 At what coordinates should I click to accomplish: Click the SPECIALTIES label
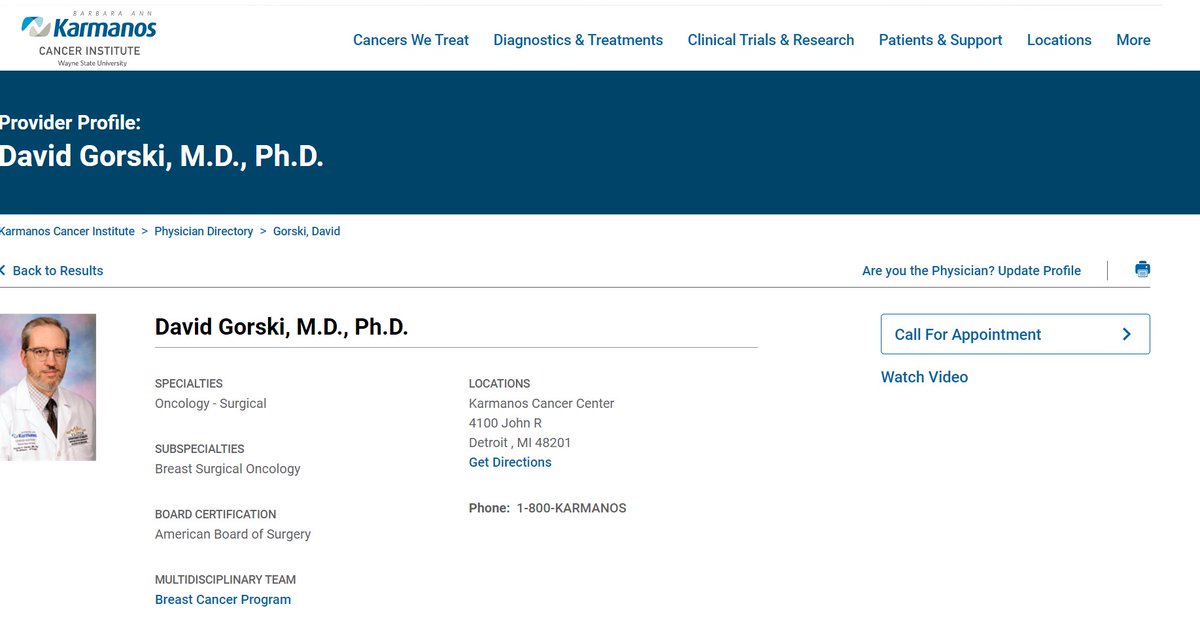coord(189,383)
